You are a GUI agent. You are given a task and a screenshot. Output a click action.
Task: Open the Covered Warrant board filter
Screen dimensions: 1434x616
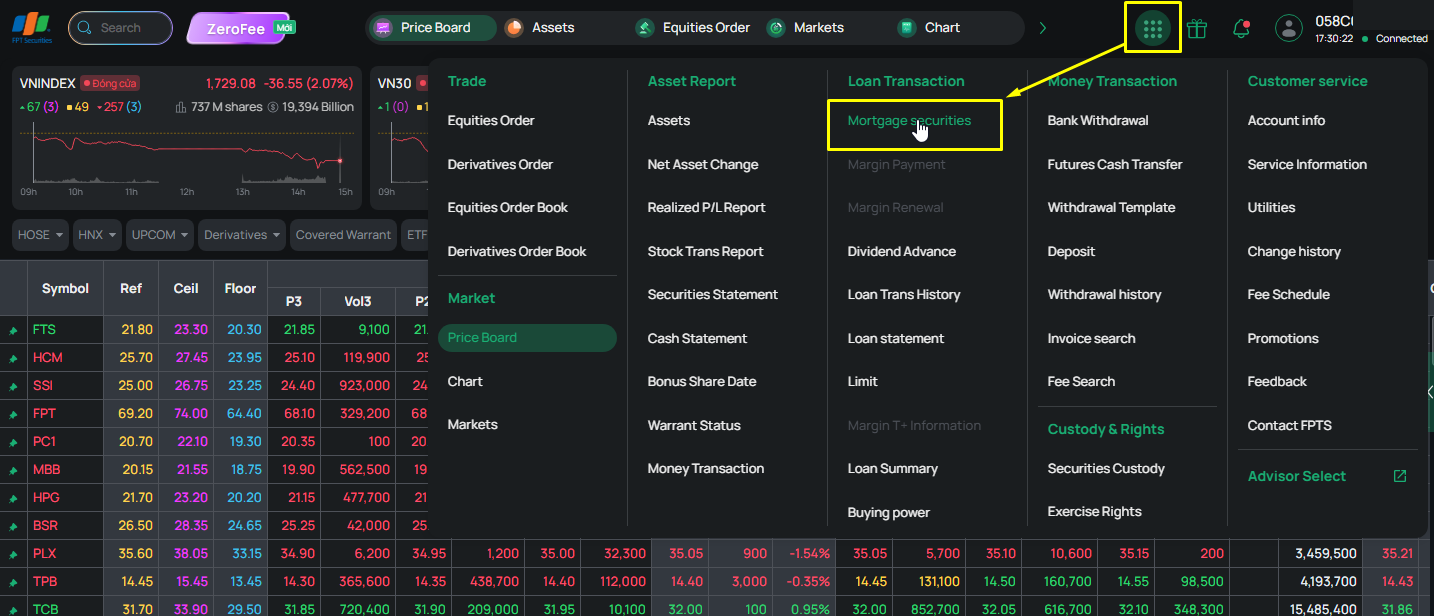pyautogui.click(x=343, y=235)
